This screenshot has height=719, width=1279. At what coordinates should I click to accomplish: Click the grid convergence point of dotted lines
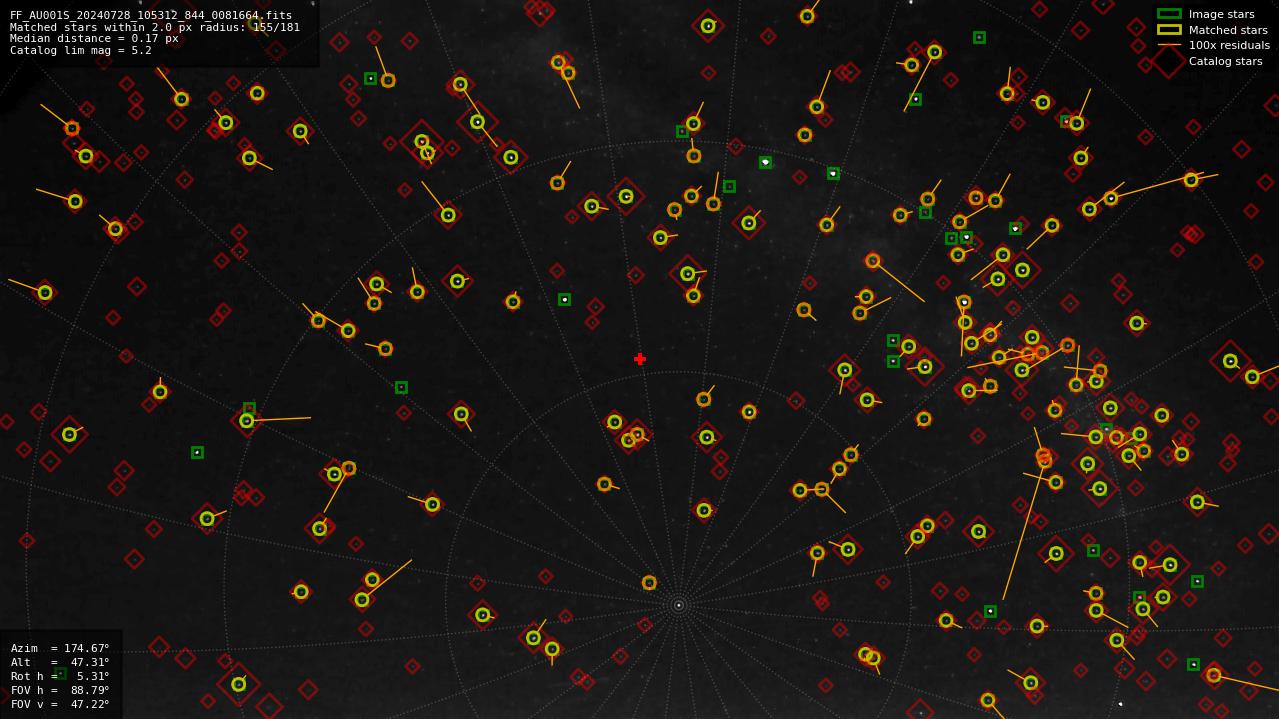678,605
